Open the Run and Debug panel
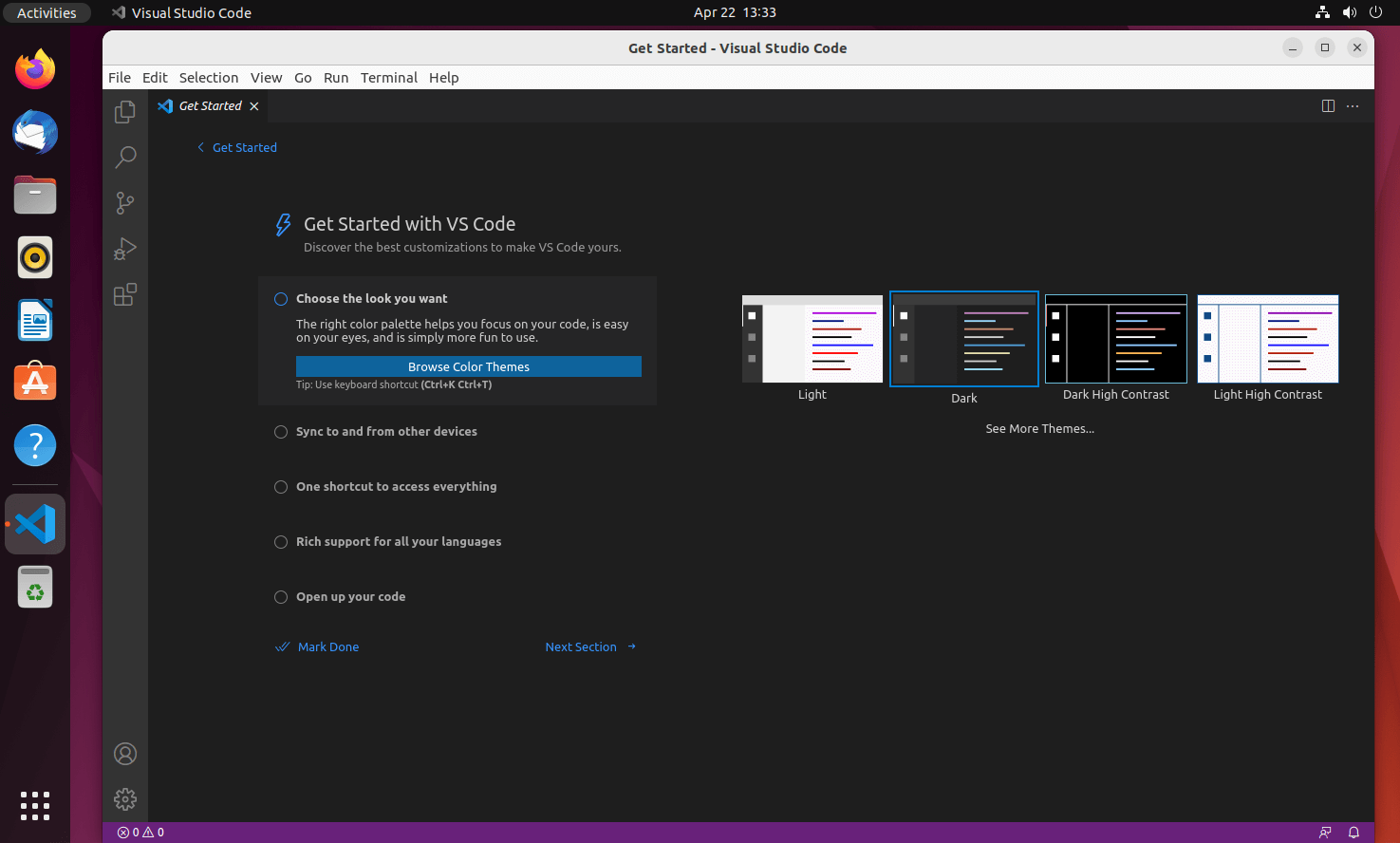Image resolution: width=1400 pixels, height=843 pixels. pyautogui.click(x=124, y=248)
